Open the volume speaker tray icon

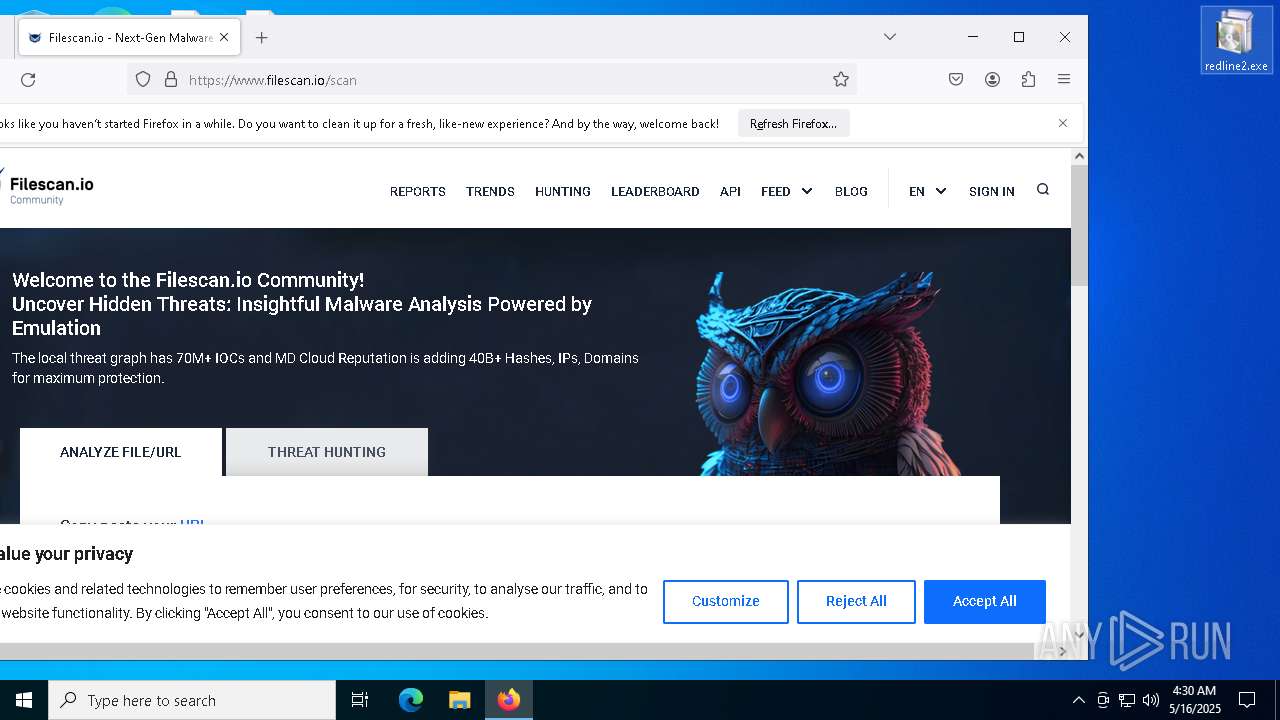(1151, 700)
